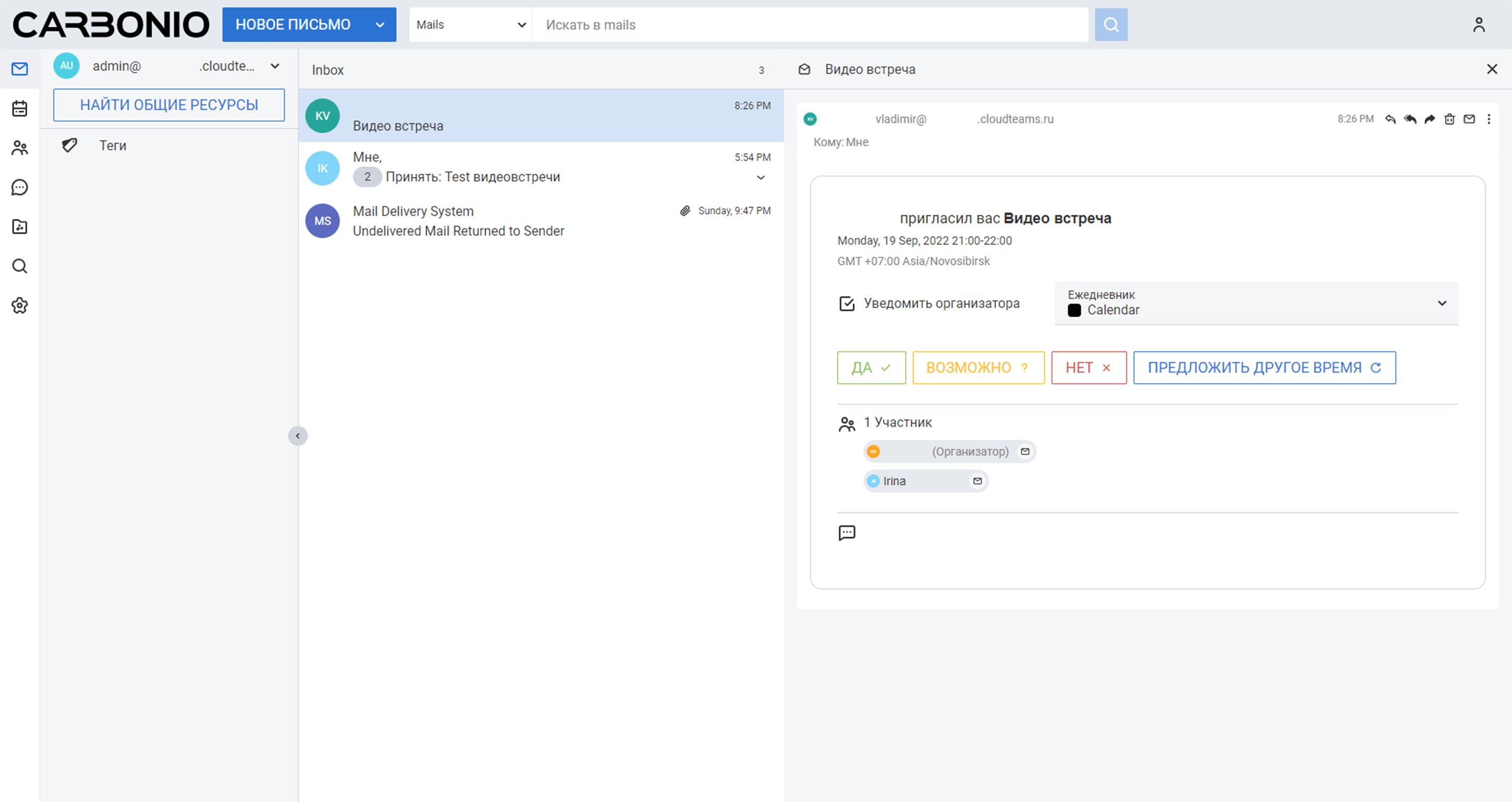Open the three-dot more options menu

pyautogui.click(x=1488, y=119)
